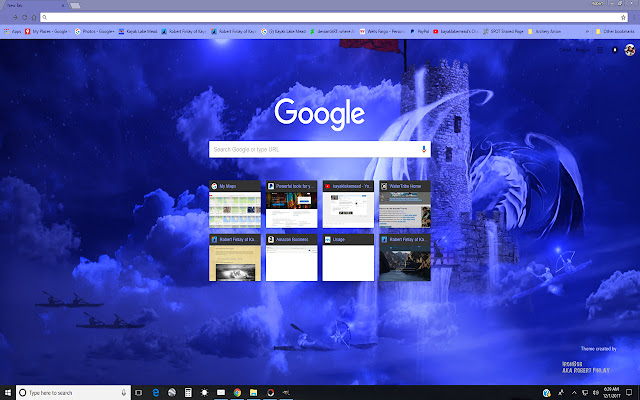The height and width of the screenshot is (400, 640).
Task: Open the Calculator from the taskbar
Action: pyautogui.click(x=188, y=393)
